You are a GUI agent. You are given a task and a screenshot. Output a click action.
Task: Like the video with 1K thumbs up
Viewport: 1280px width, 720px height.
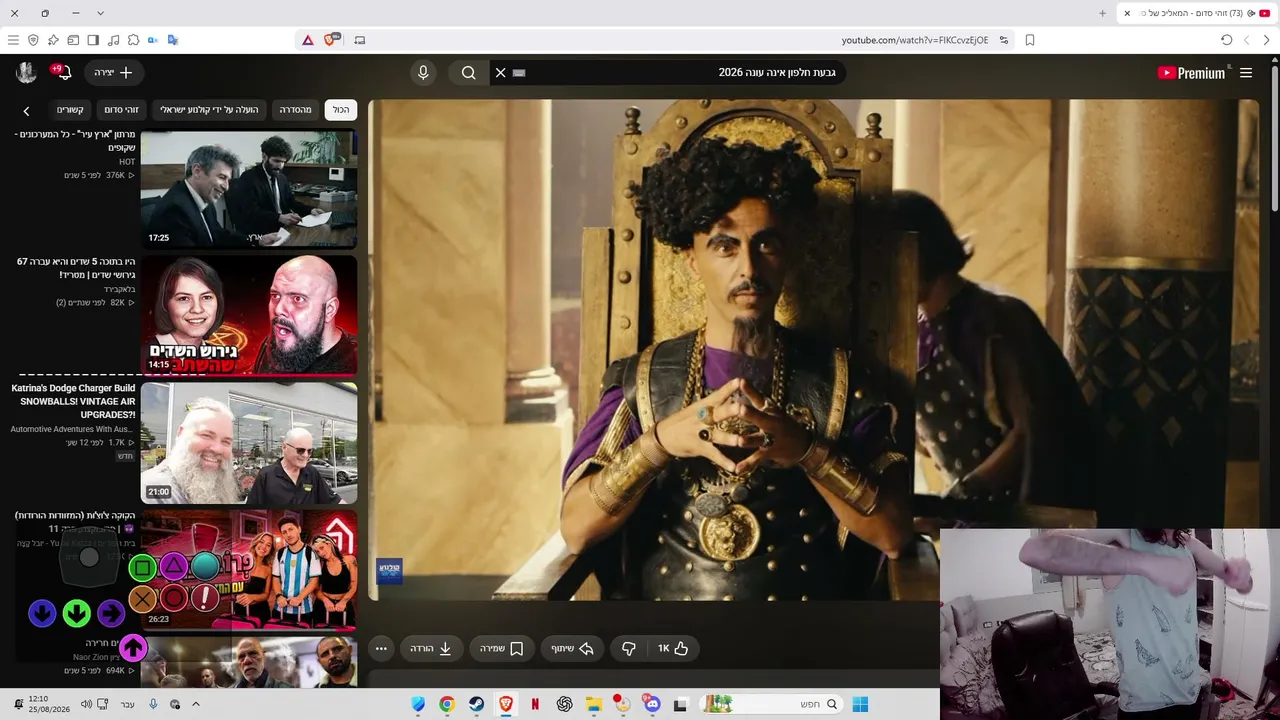point(673,649)
